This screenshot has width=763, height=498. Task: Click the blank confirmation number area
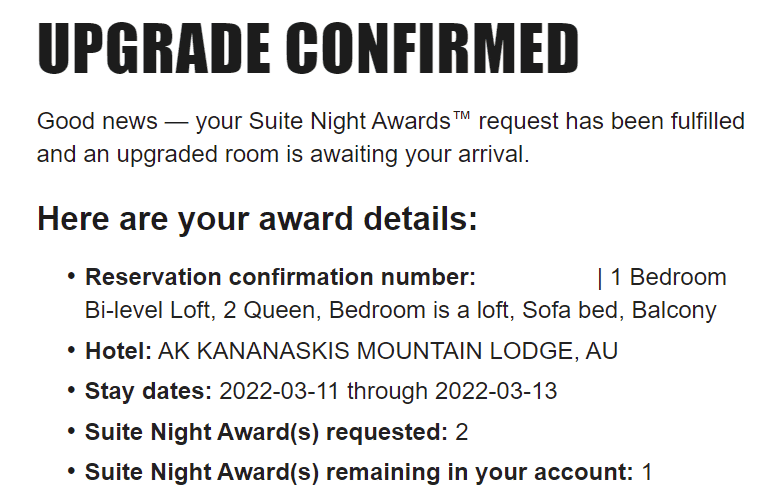[x=536, y=277]
